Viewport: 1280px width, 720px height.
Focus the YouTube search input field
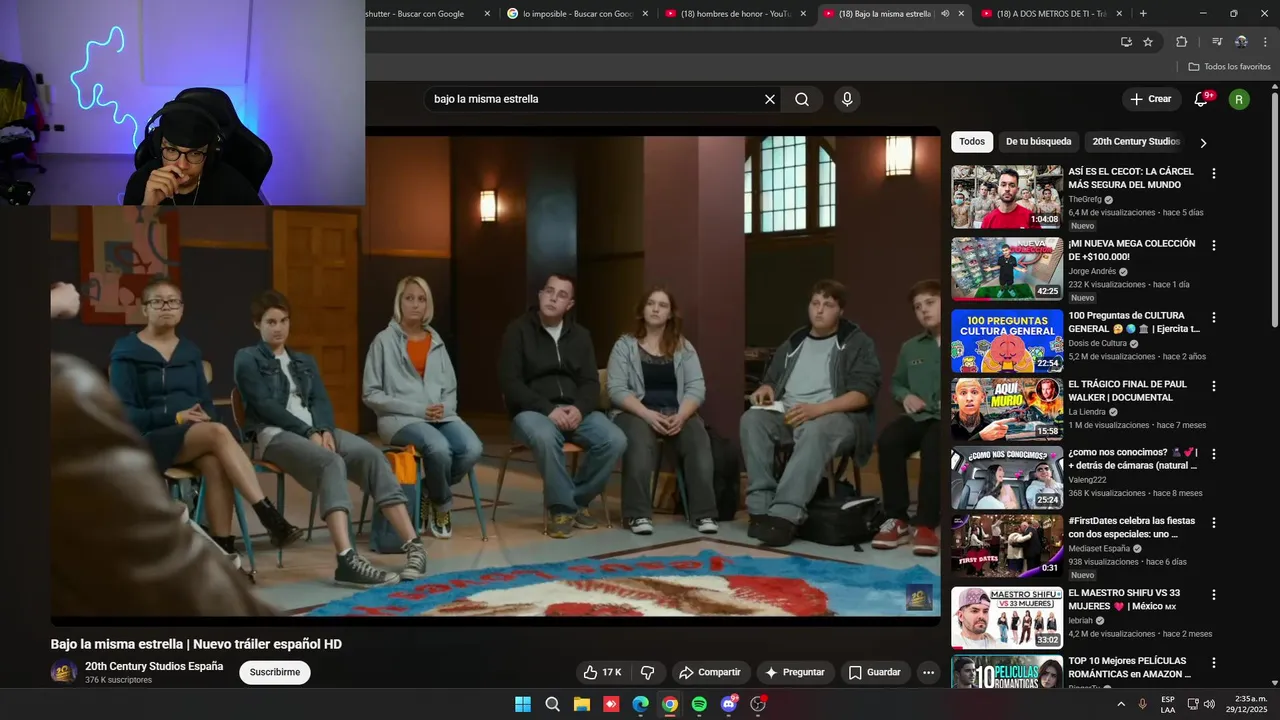(594, 99)
